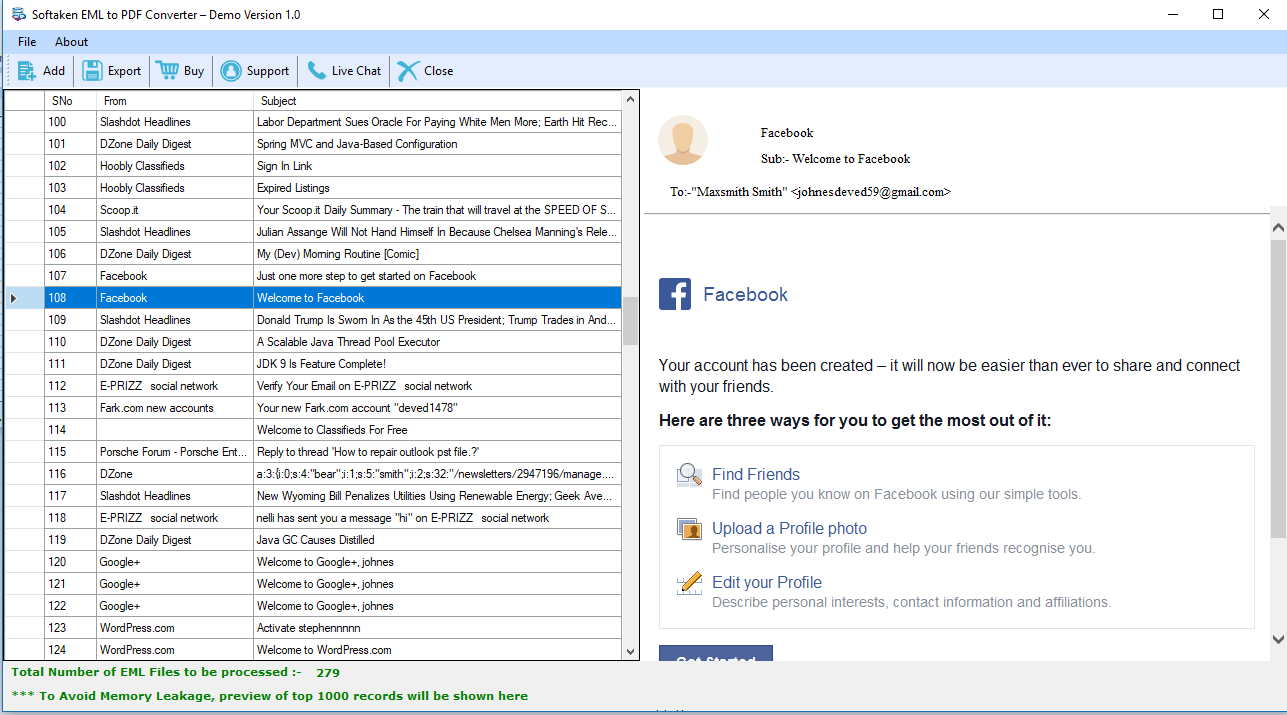Image resolution: width=1287 pixels, height=715 pixels.
Task: Select the New Wyoming Bill email
Action: coord(313,496)
